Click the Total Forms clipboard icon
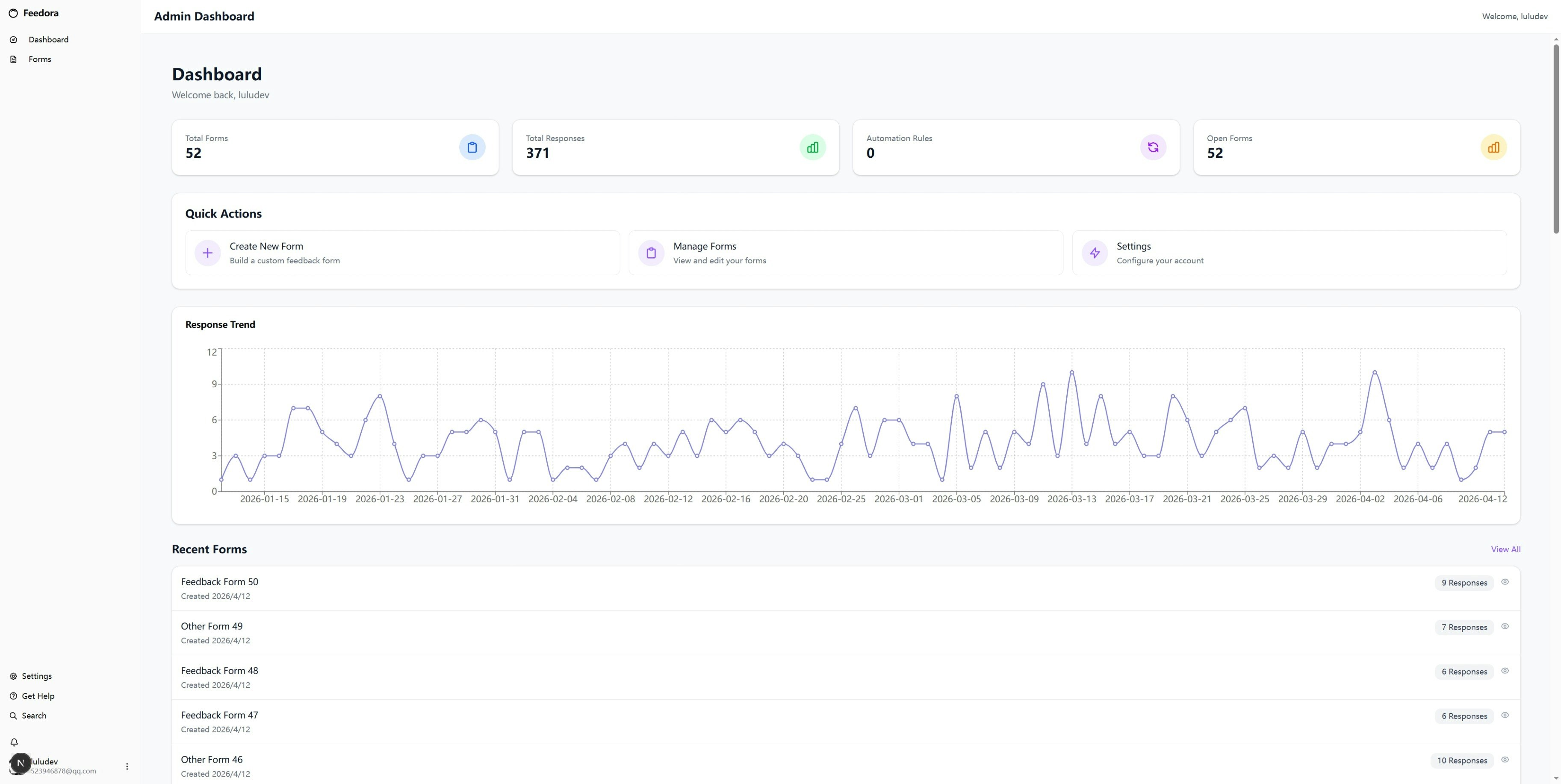 (472, 147)
